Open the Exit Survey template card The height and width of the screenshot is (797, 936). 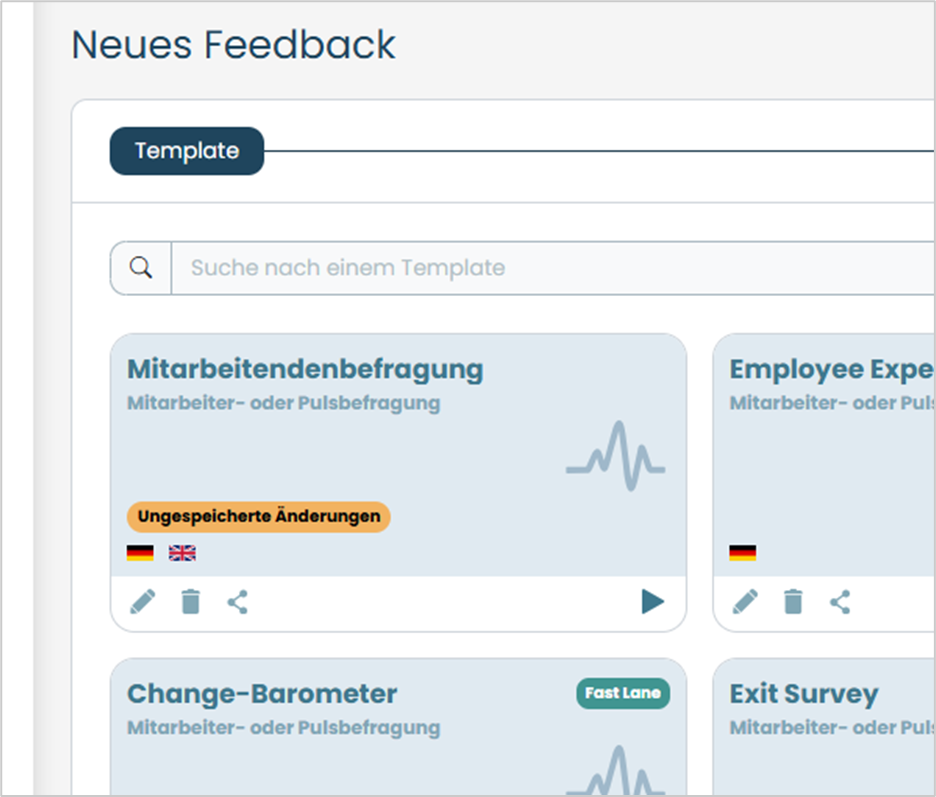click(x=824, y=727)
